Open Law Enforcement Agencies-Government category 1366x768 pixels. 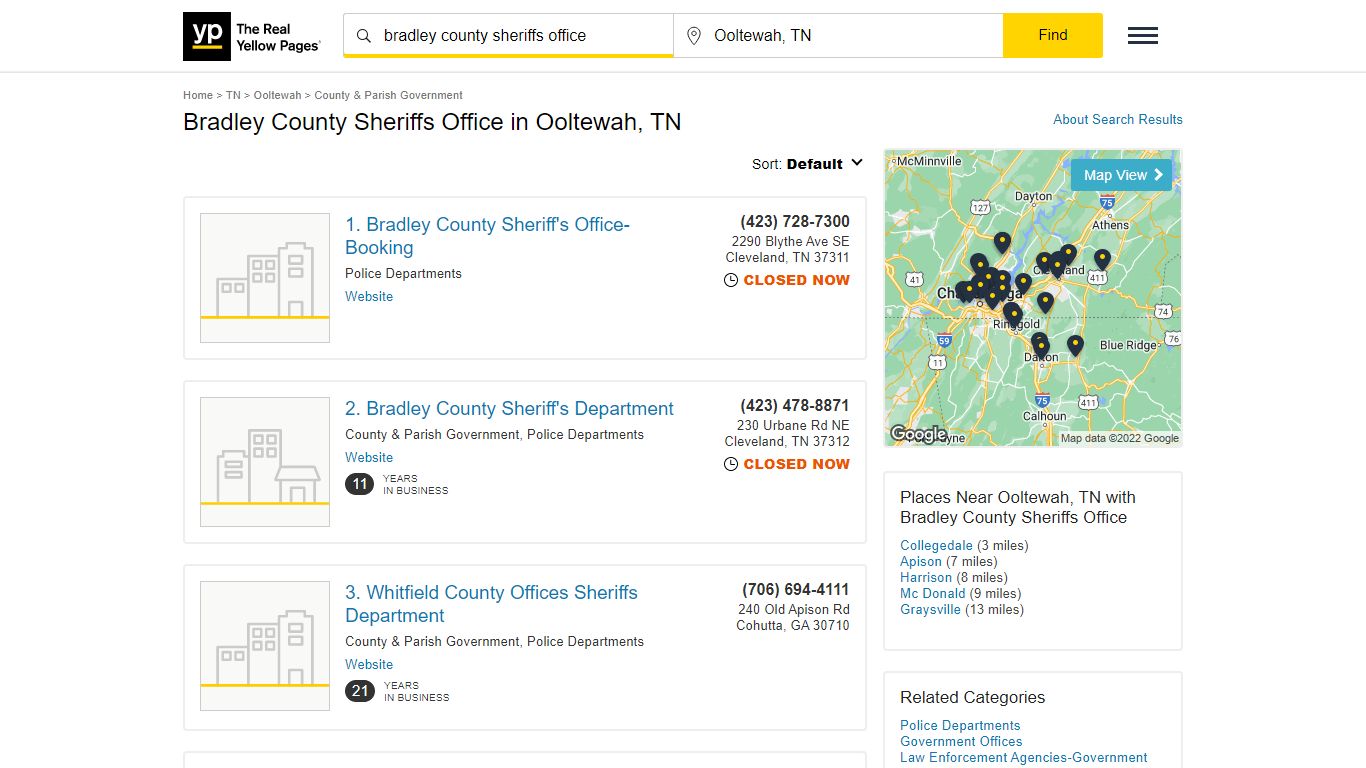[1023, 758]
